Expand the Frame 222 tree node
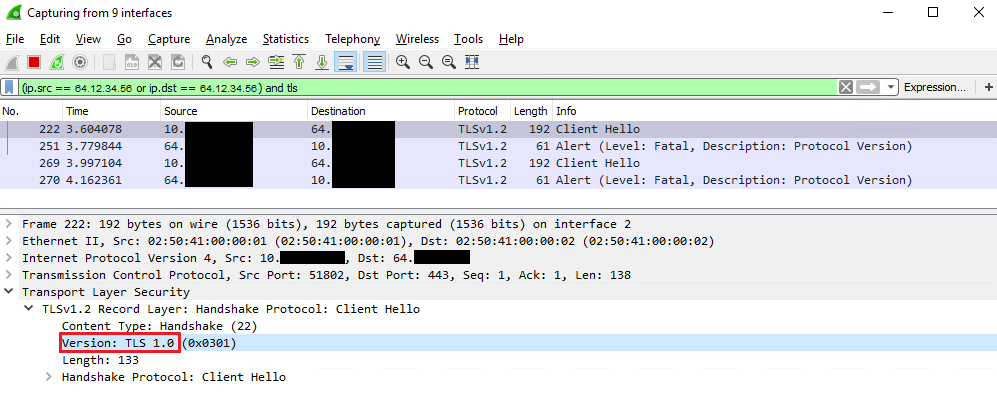The height and width of the screenshot is (393, 997). (x=9, y=224)
